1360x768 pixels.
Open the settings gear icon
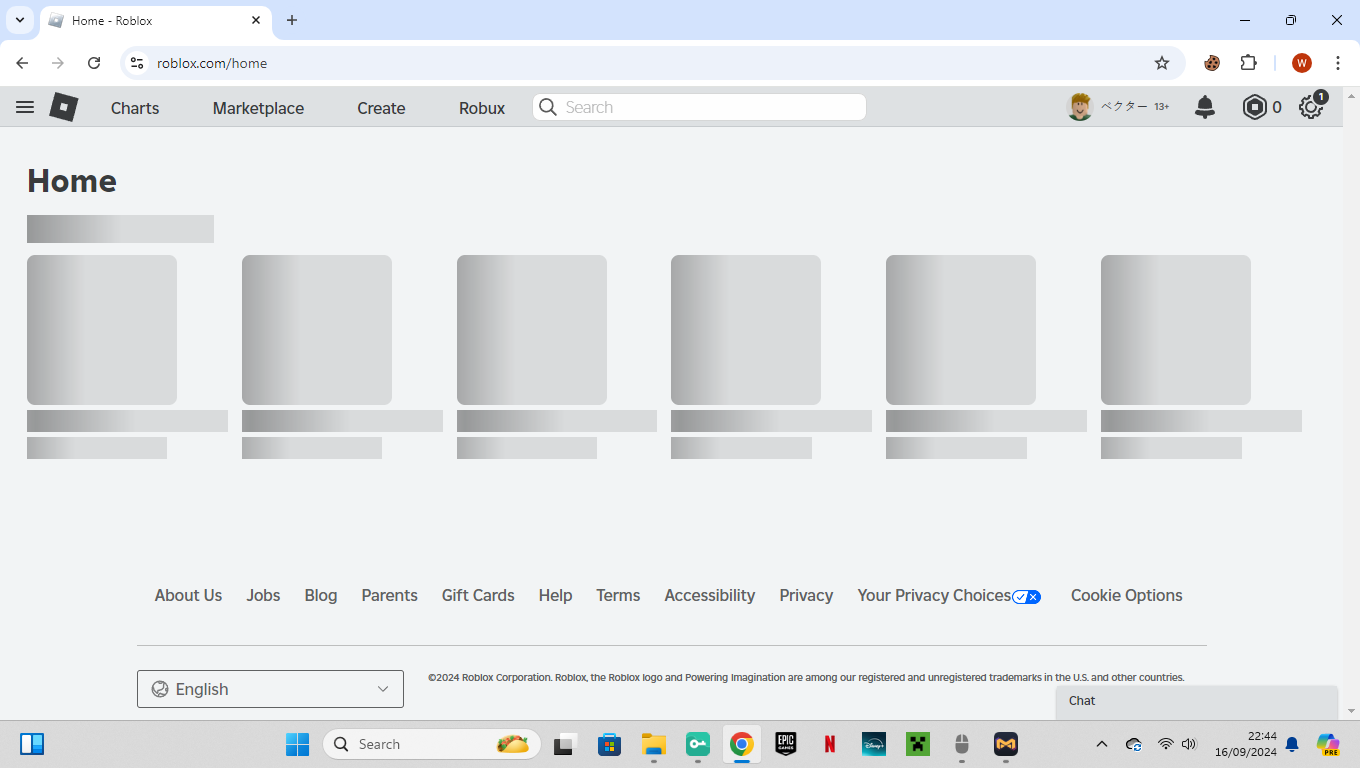point(1311,107)
